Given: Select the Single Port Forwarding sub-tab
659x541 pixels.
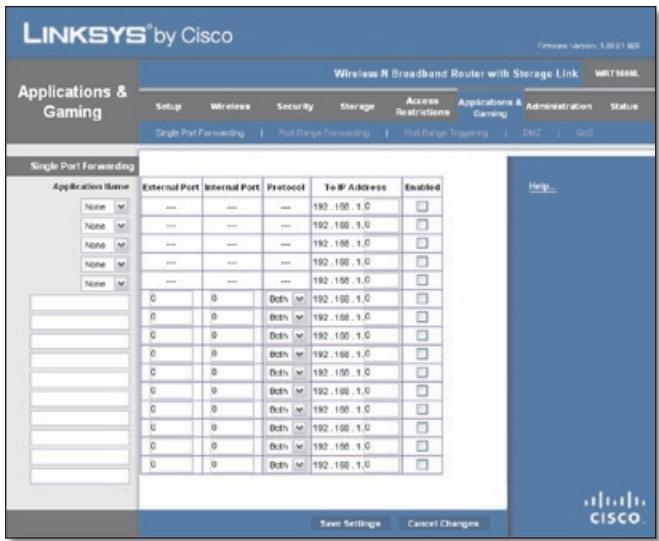Looking at the screenshot, I should (x=200, y=133).
